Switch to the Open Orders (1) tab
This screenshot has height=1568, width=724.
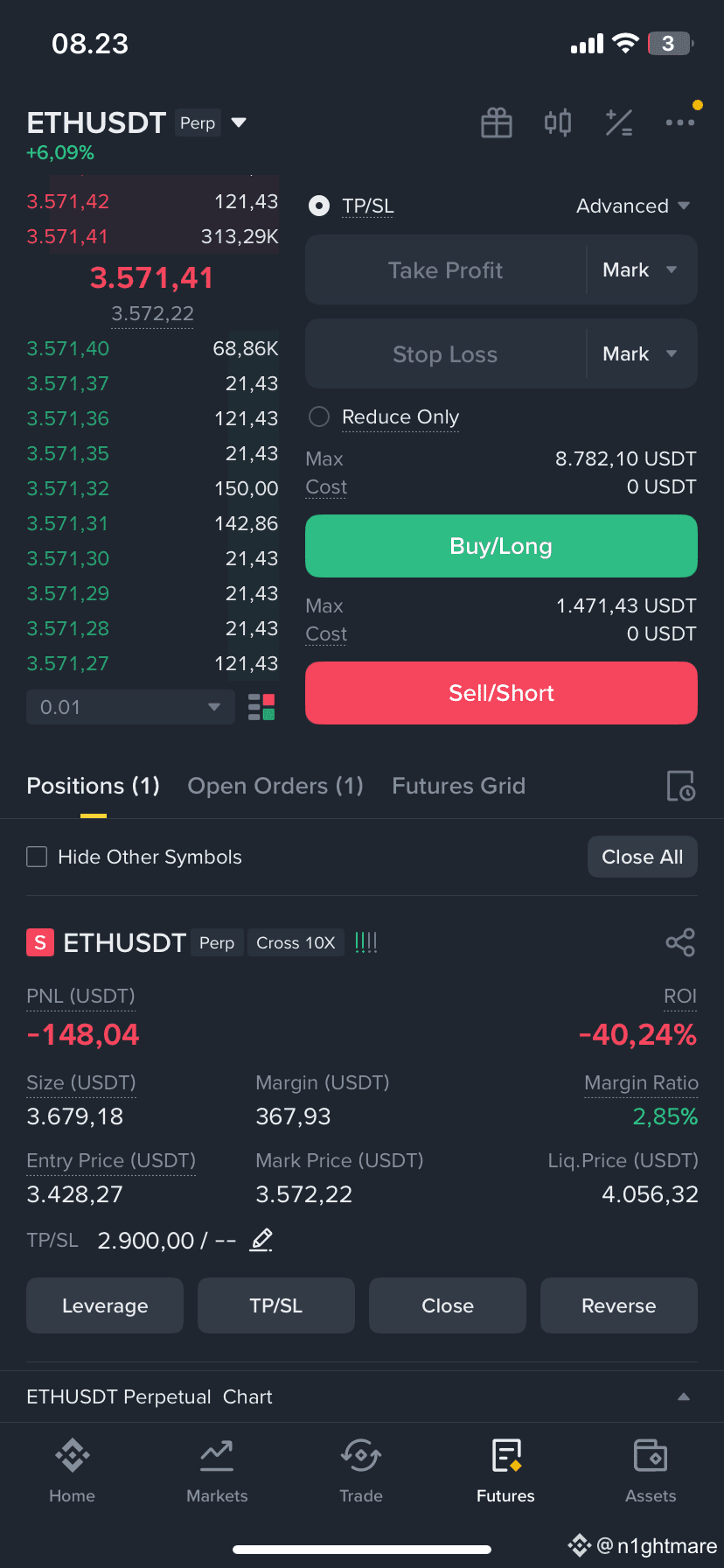coord(275,786)
